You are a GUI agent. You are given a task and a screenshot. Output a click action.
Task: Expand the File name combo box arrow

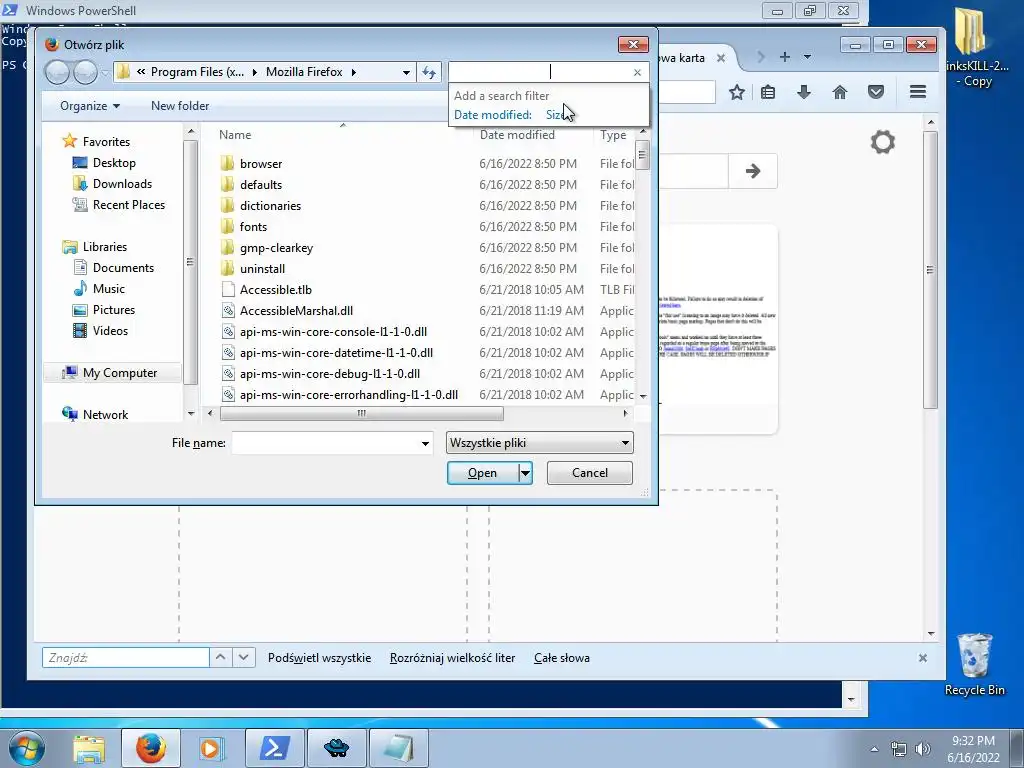(425, 443)
